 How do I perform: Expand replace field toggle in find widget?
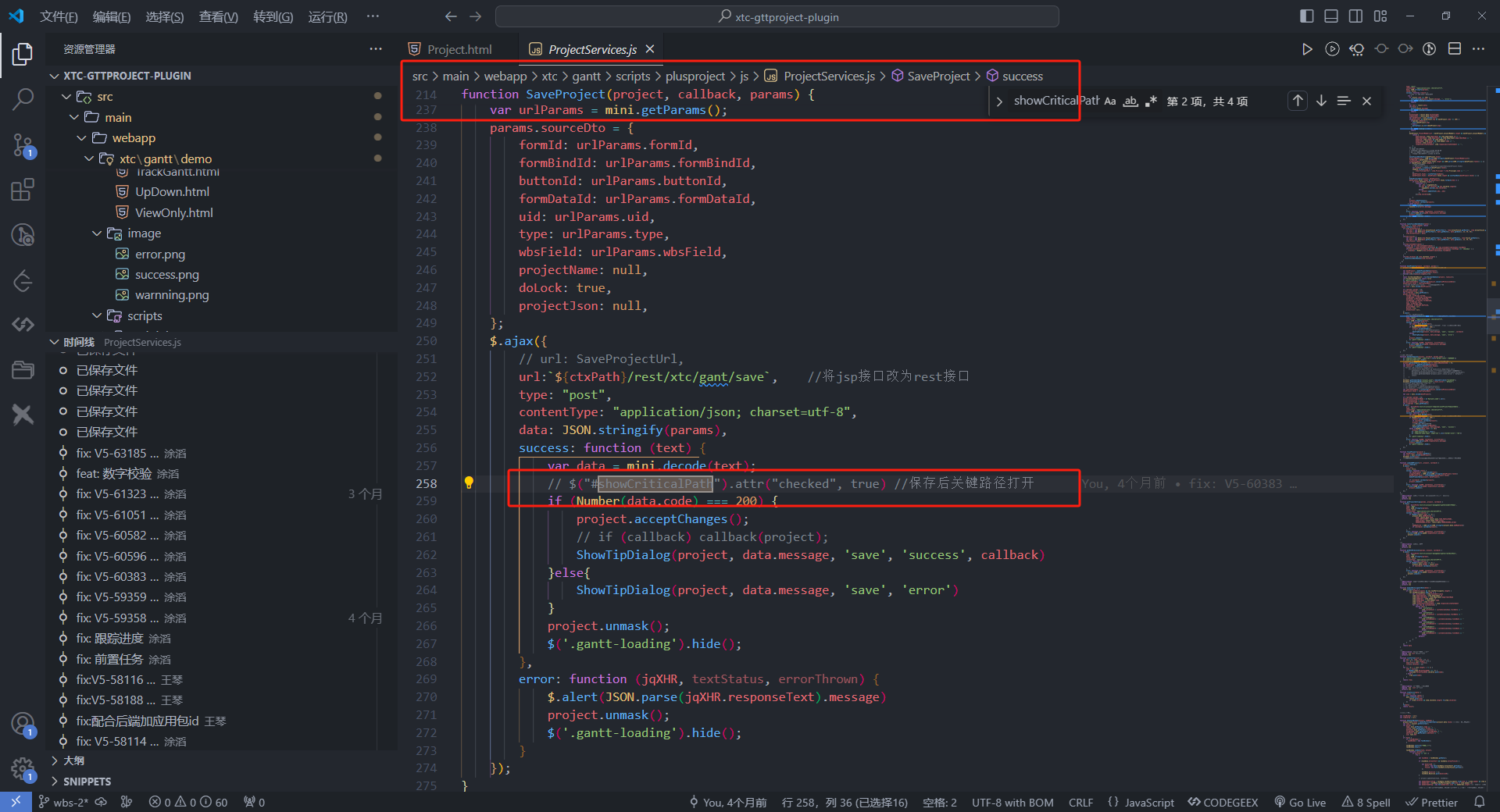click(x=999, y=101)
